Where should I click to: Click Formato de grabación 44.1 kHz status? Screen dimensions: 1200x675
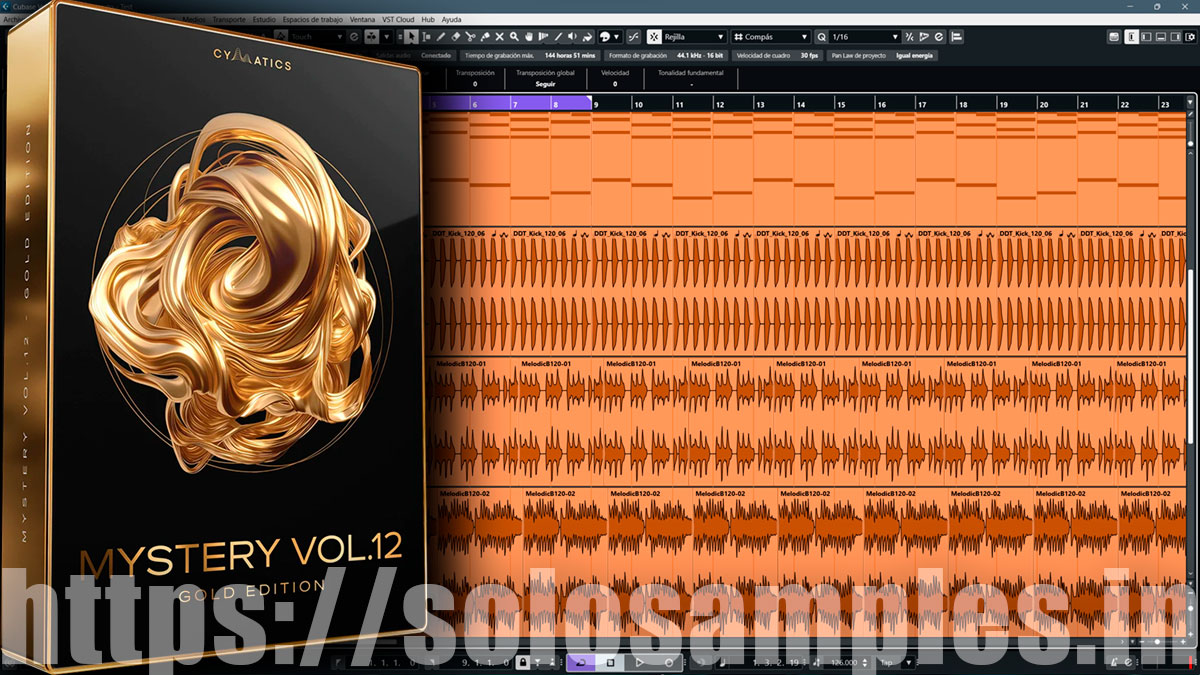tap(666, 56)
